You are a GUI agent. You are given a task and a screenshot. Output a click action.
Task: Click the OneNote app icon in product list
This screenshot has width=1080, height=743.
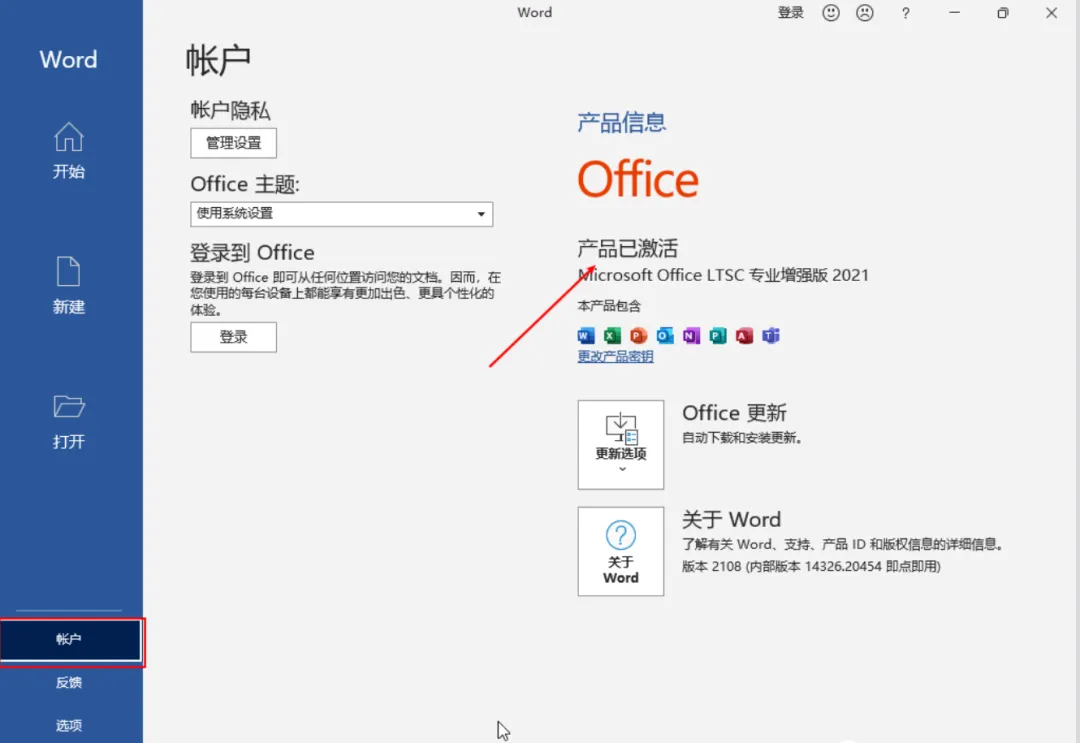691,335
